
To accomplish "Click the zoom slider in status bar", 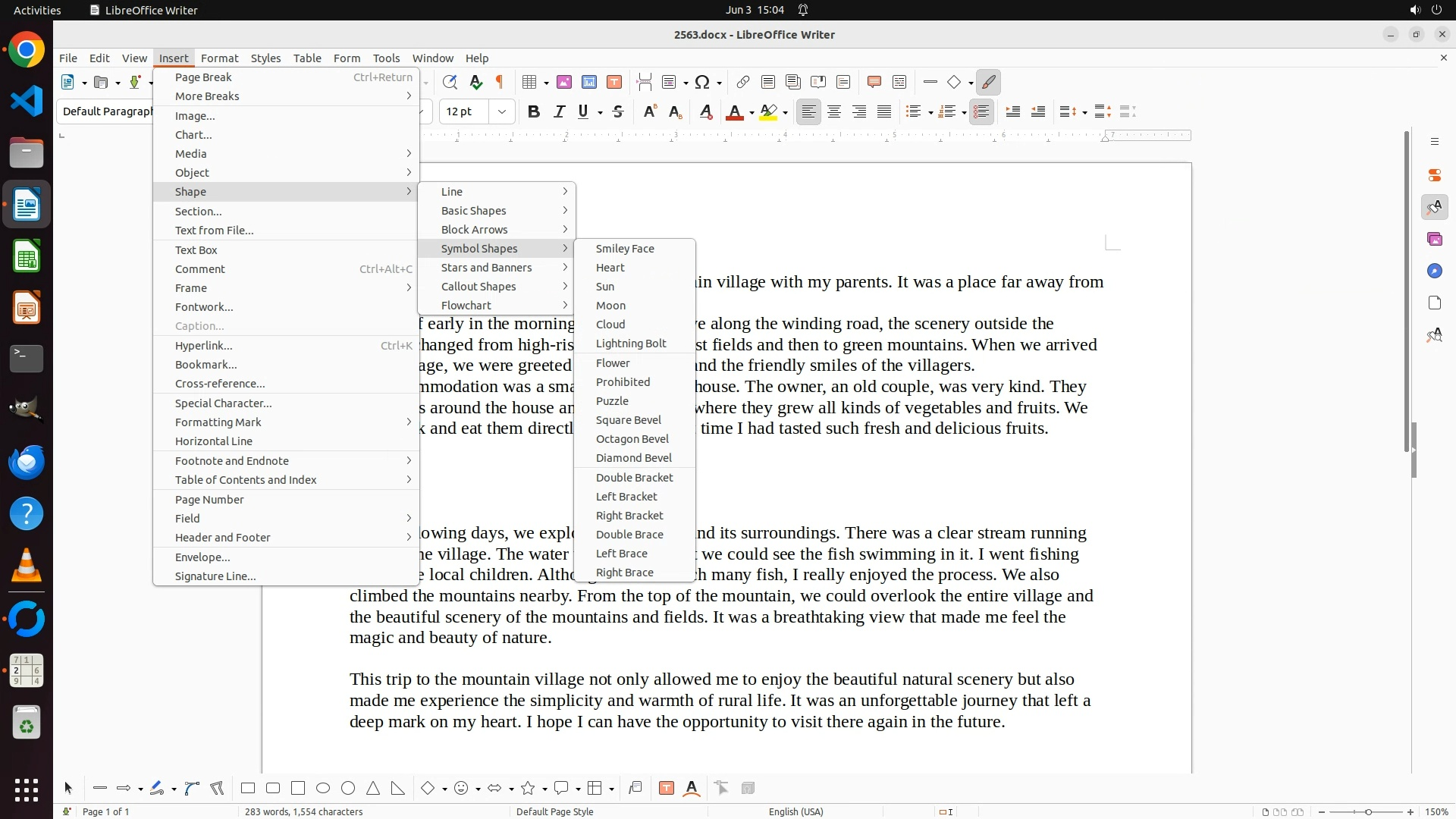I will [1368, 812].
